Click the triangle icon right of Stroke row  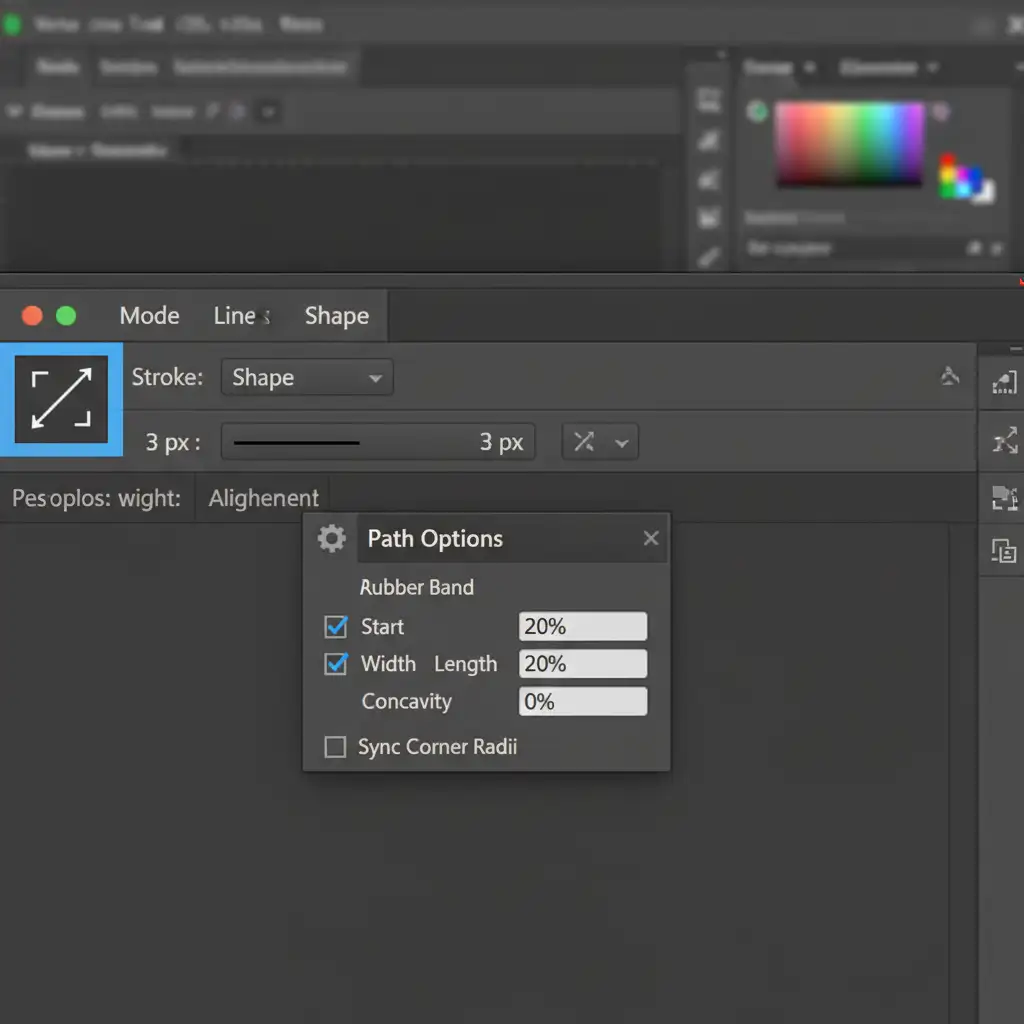click(949, 377)
